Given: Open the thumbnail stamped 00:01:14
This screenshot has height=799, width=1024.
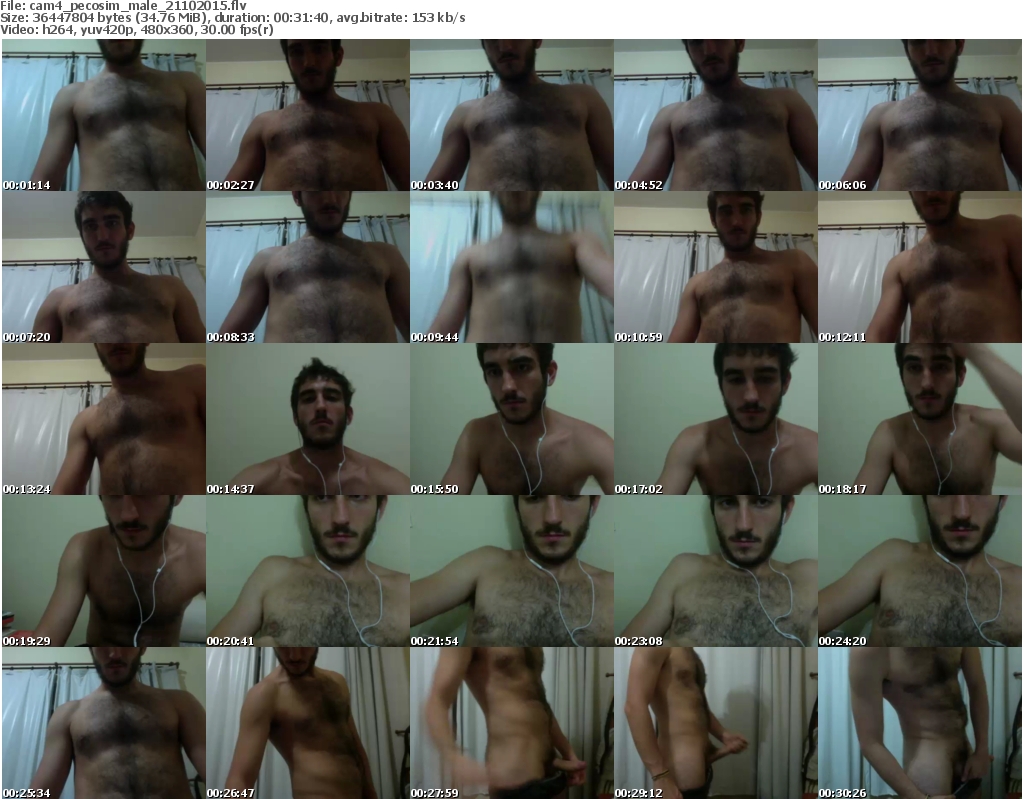Looking at the screenshot, I should point(104,115).
